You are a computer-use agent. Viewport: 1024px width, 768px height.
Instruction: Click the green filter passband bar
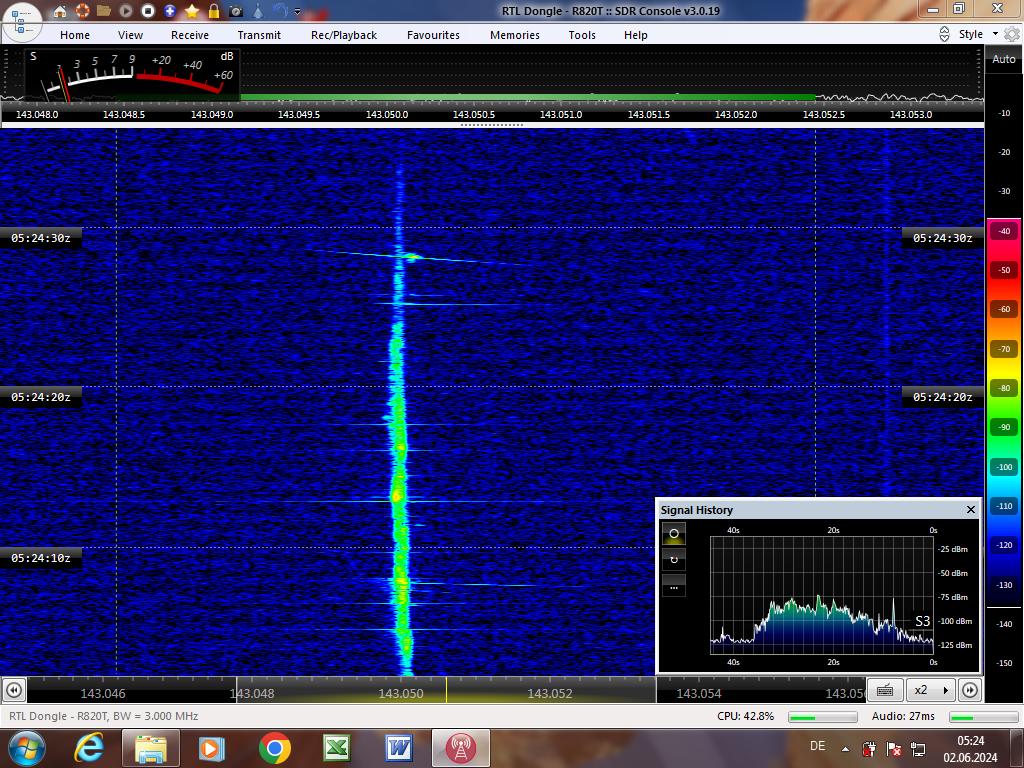528,97
